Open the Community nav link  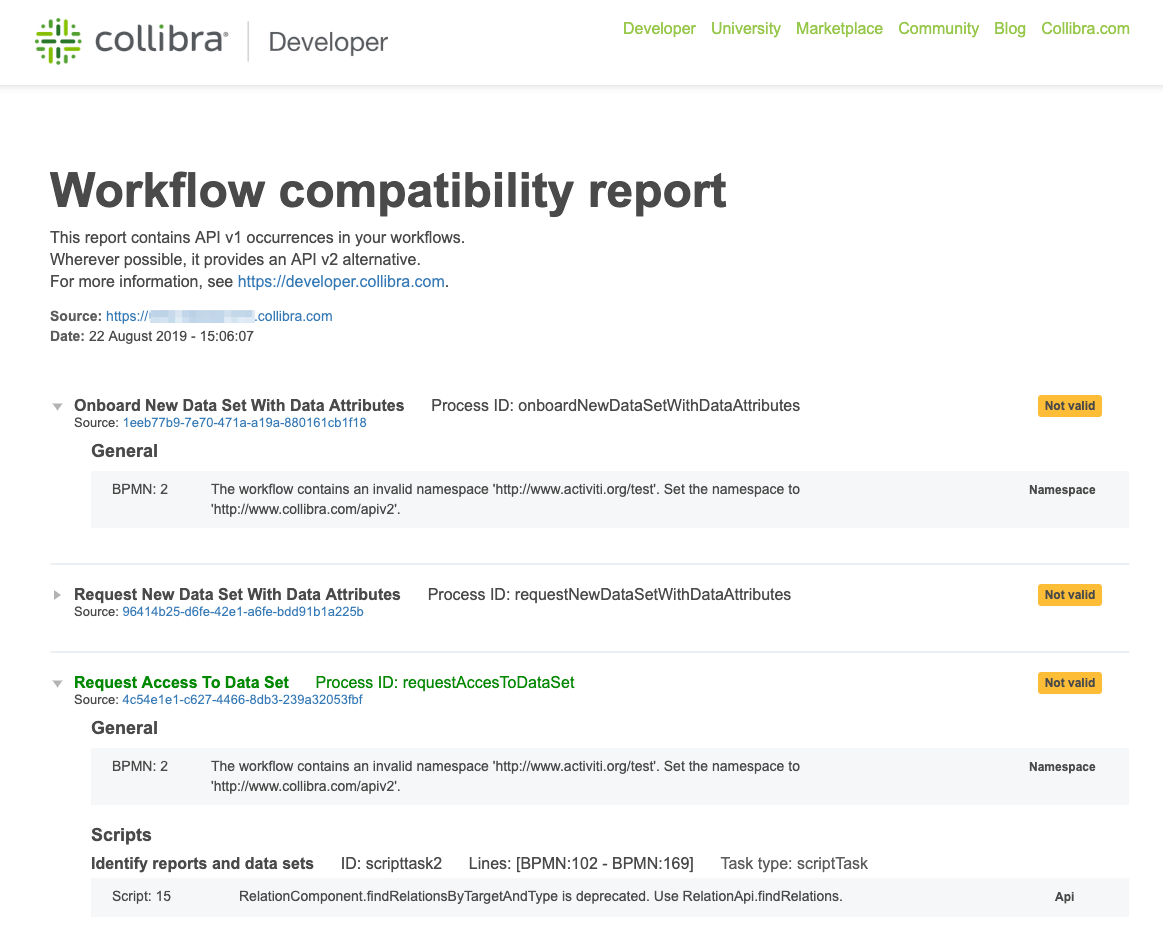(x=938, y=29)
